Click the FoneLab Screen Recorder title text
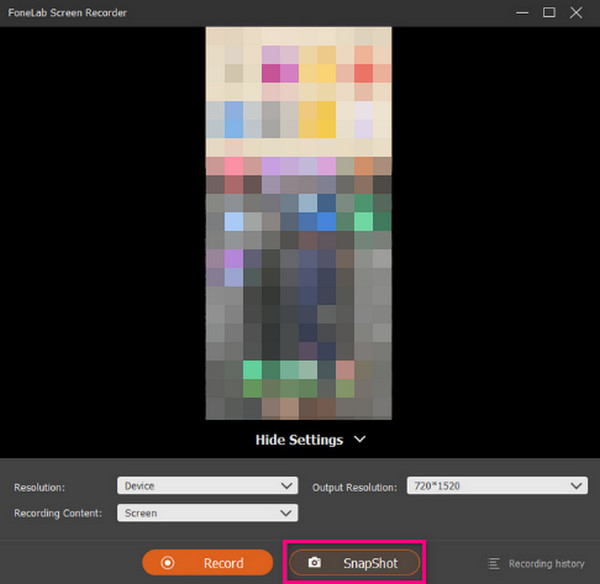600x584 pixels. (67, 13)
